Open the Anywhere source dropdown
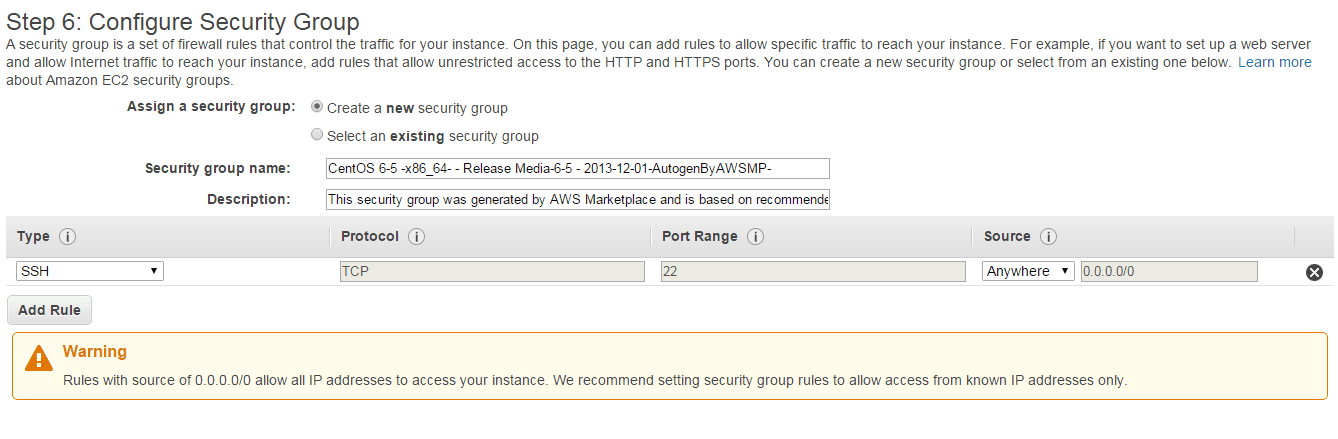 (x=1028, y=271)
